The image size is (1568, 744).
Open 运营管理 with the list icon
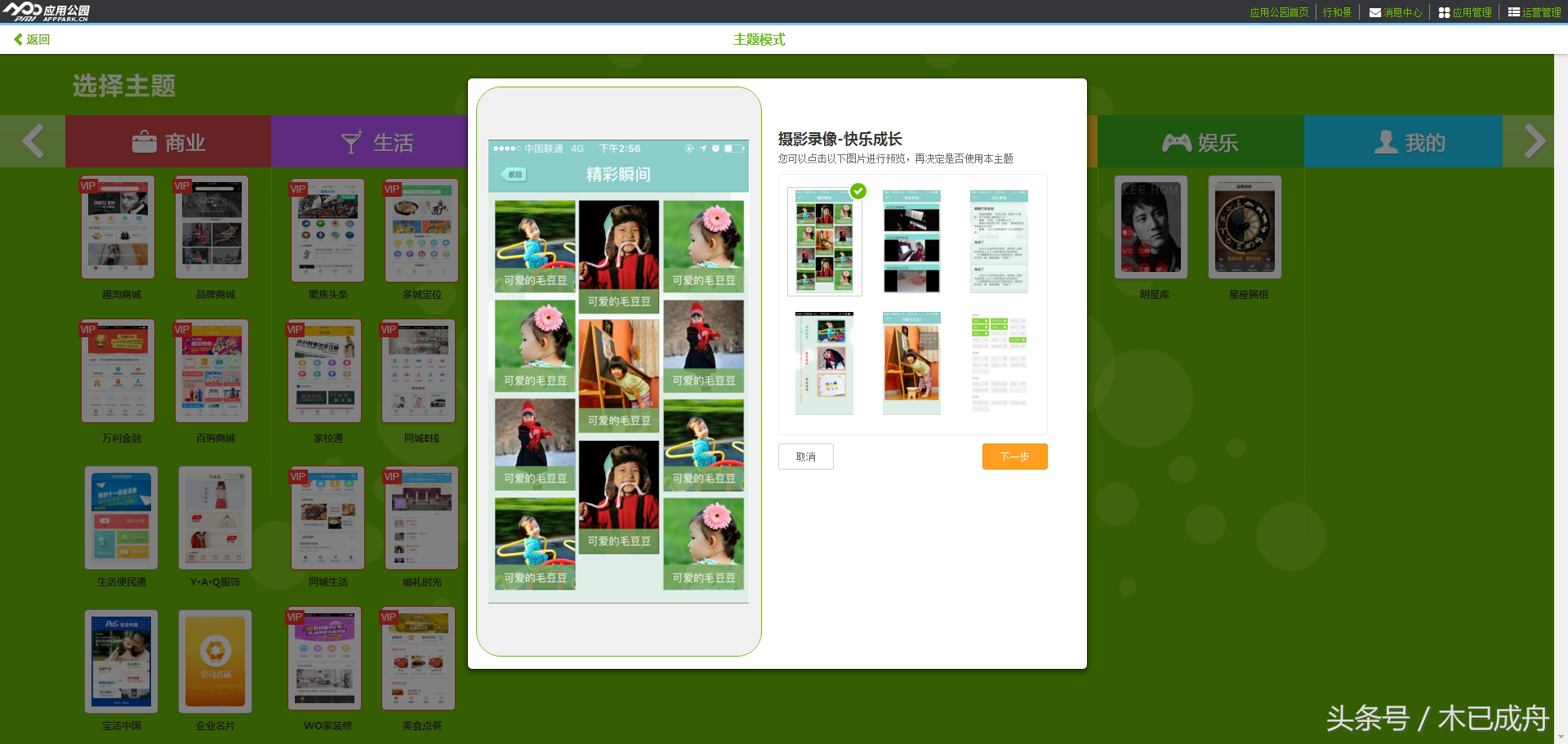pyautogui.click(x=1535, y=12)
